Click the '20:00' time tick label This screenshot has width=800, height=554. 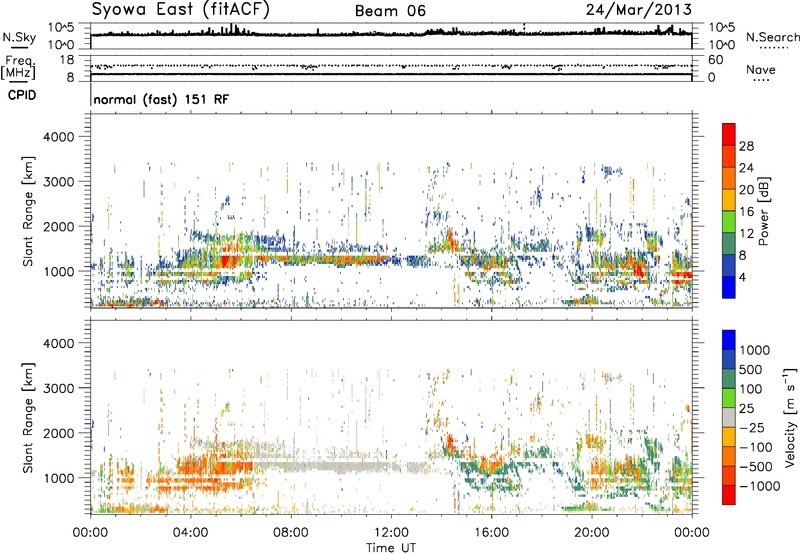coord(591,533)
